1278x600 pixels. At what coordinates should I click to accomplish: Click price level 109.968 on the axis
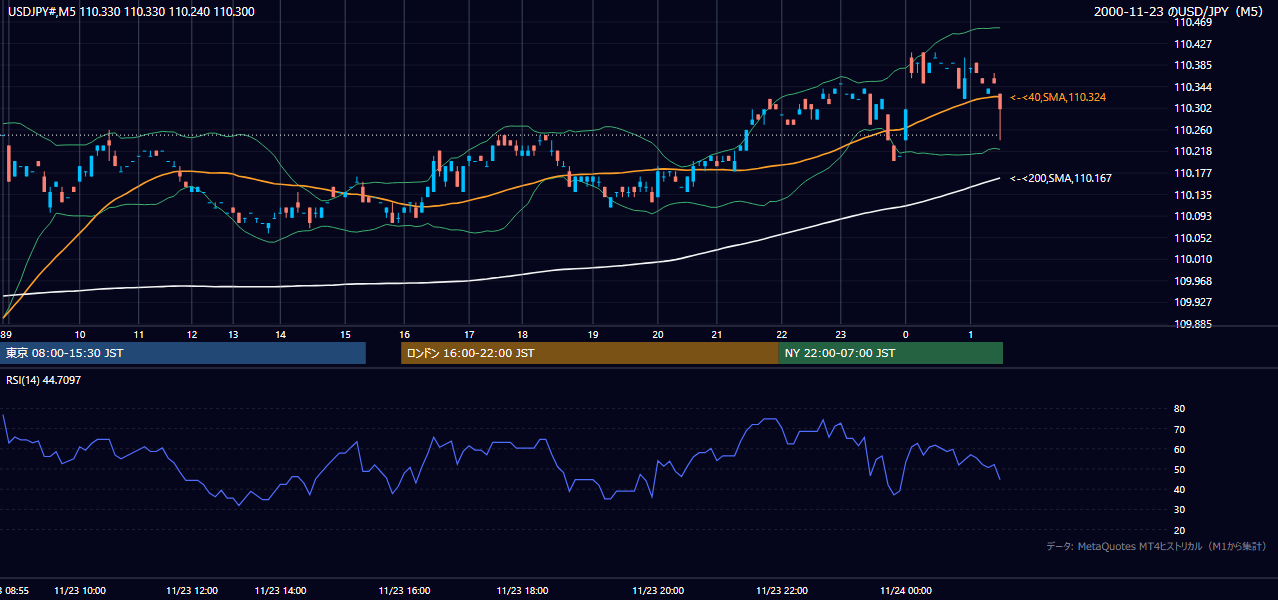(1193, 281)
